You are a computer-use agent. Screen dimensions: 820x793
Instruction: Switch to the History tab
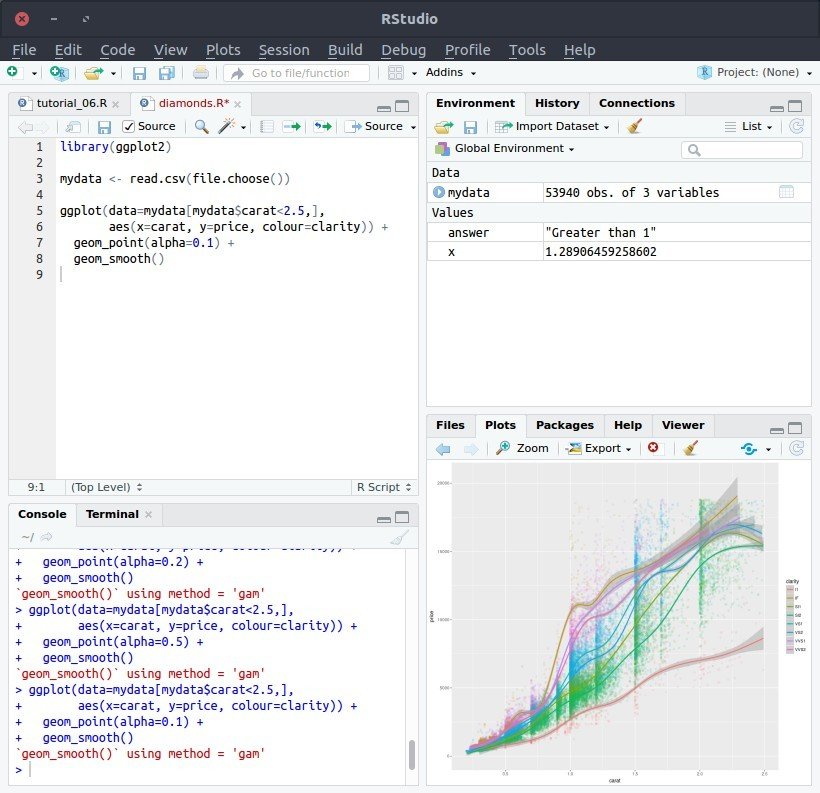(557, 104)
